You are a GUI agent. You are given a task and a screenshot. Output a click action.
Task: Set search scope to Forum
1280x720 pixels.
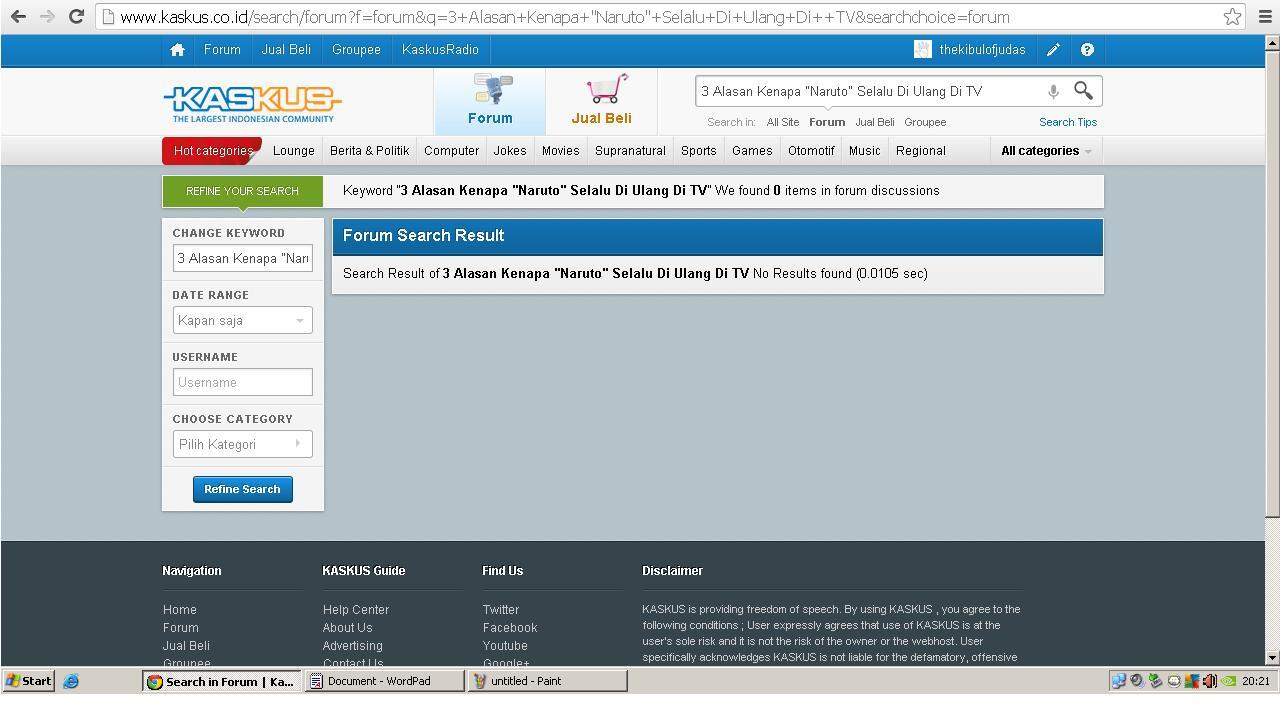[826, 122]
